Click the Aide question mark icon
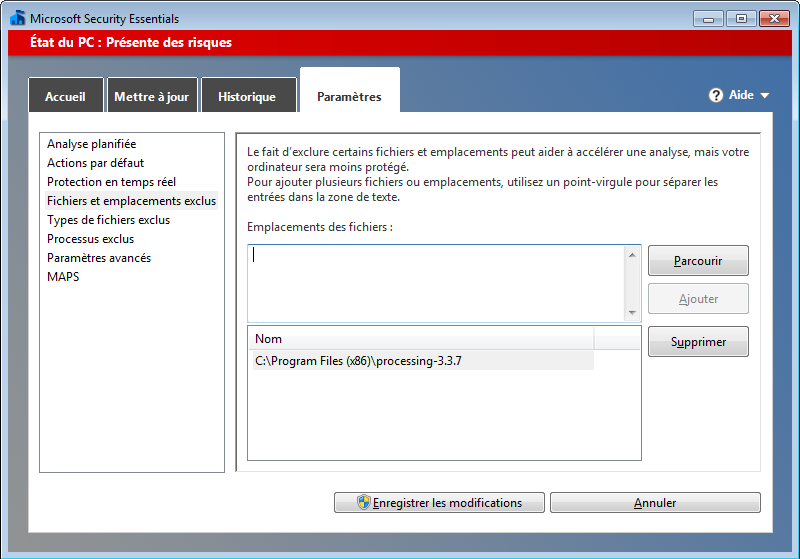 715,95
